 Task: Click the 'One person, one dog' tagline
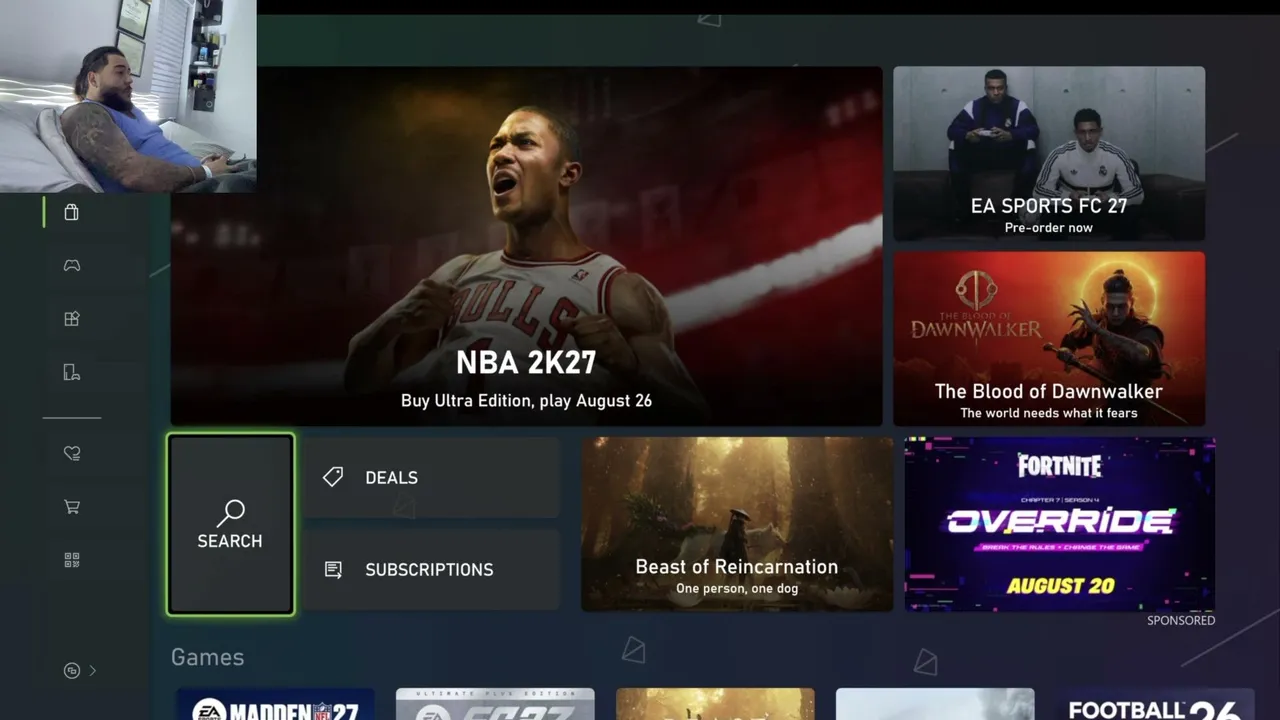coord(737,588)
